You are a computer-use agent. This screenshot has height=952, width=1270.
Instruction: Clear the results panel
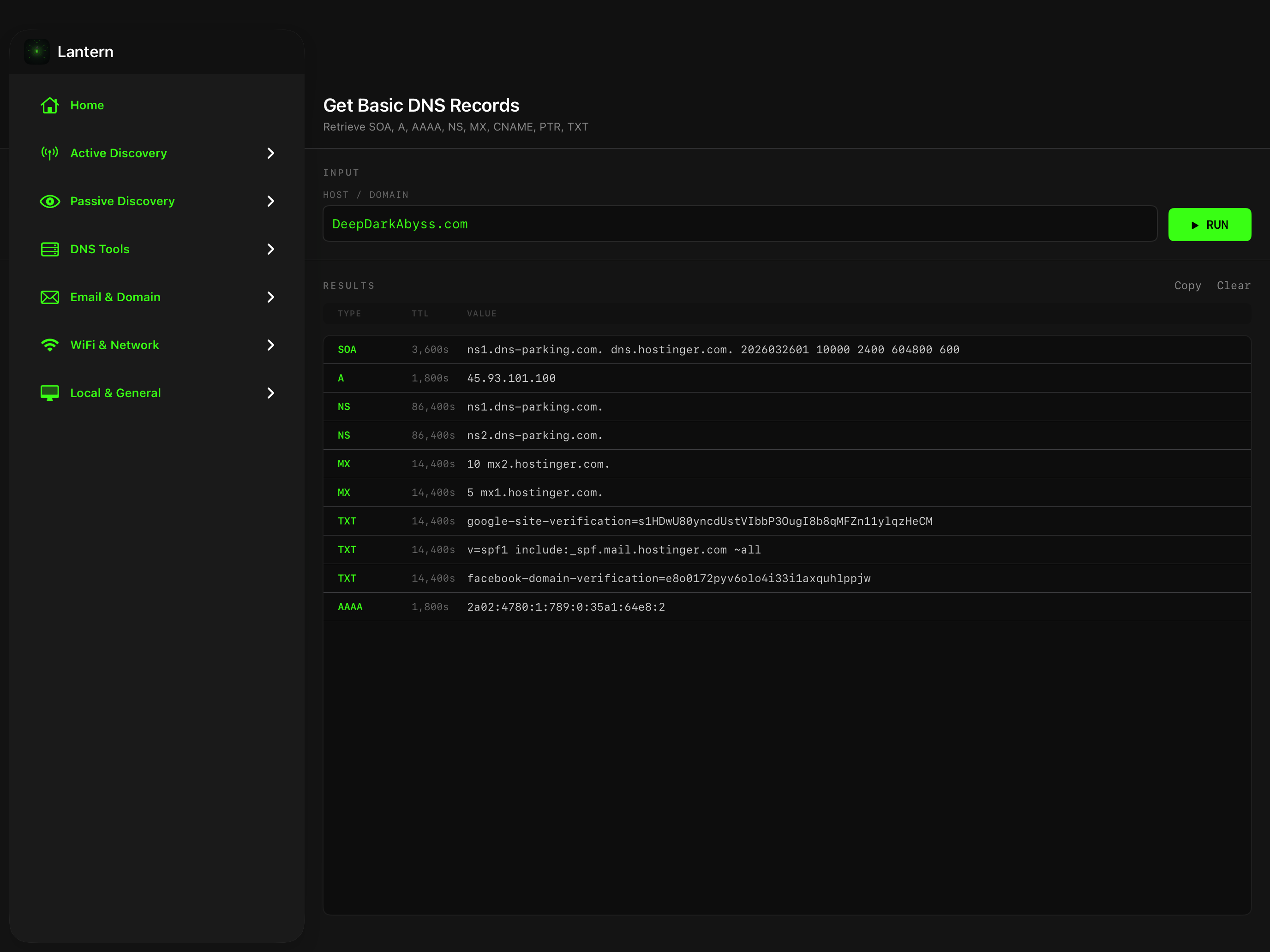1233,285
